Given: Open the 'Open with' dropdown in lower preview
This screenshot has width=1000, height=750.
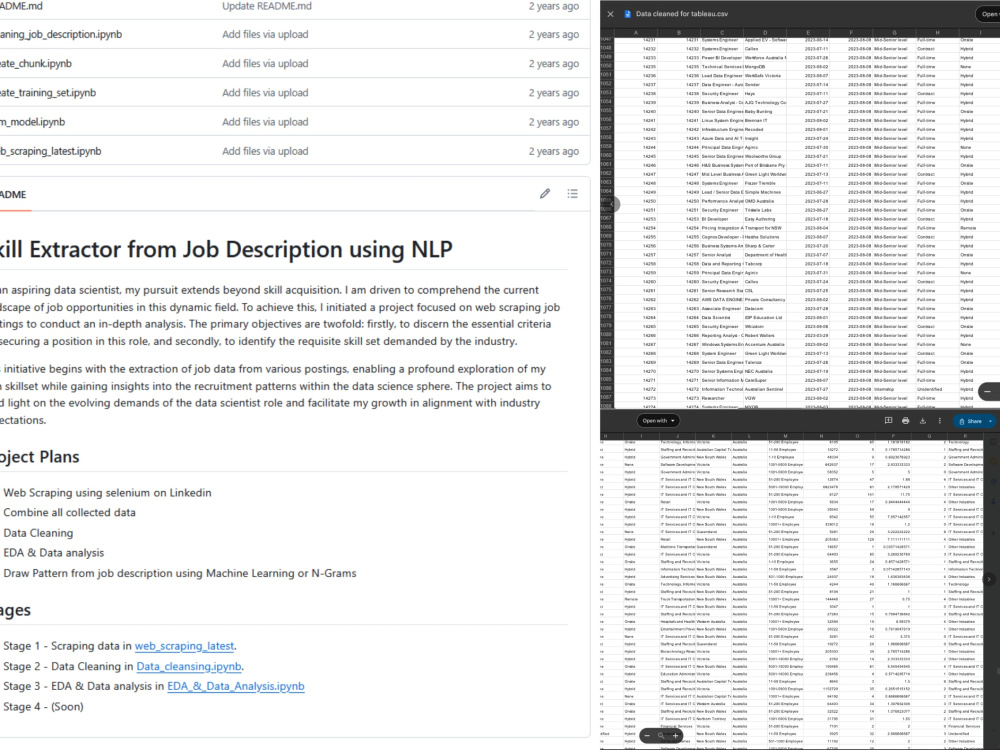Looking at the screenshot, I should pos(658,420).
